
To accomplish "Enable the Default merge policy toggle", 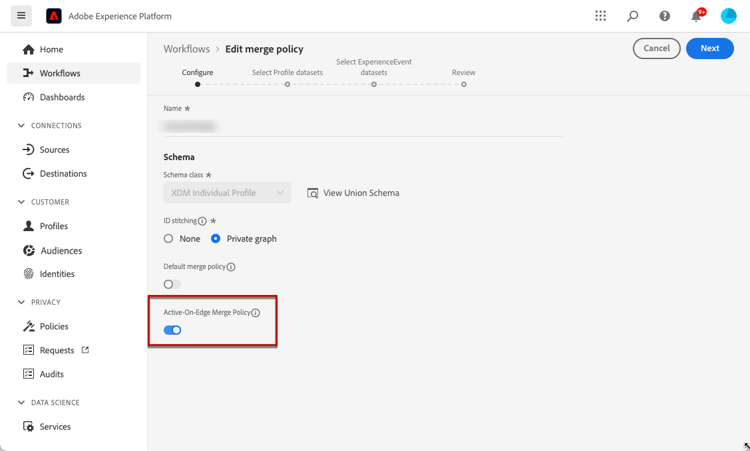I will click(x=172, y=284).
